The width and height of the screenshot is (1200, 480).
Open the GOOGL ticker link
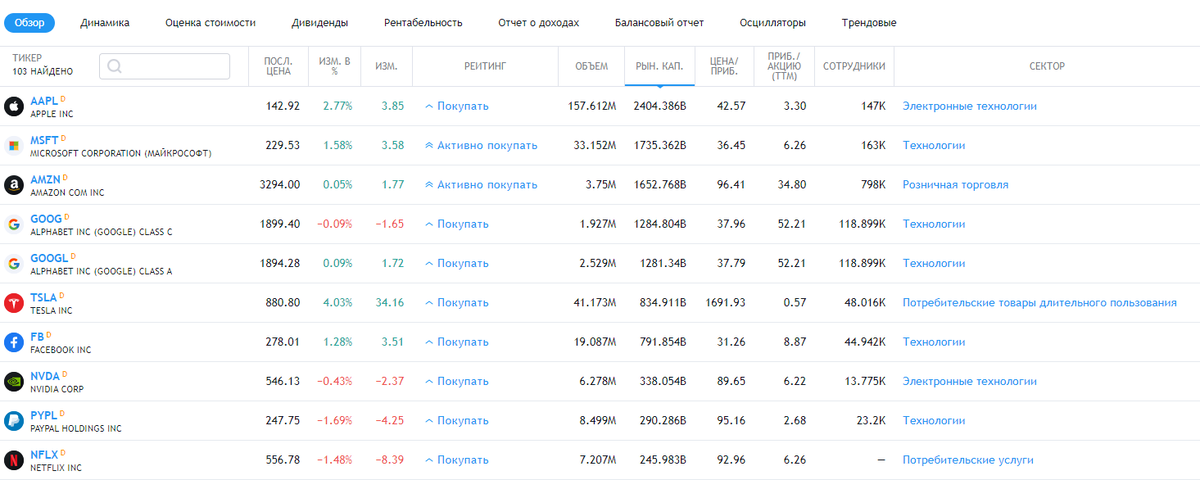tap(49, 259)
